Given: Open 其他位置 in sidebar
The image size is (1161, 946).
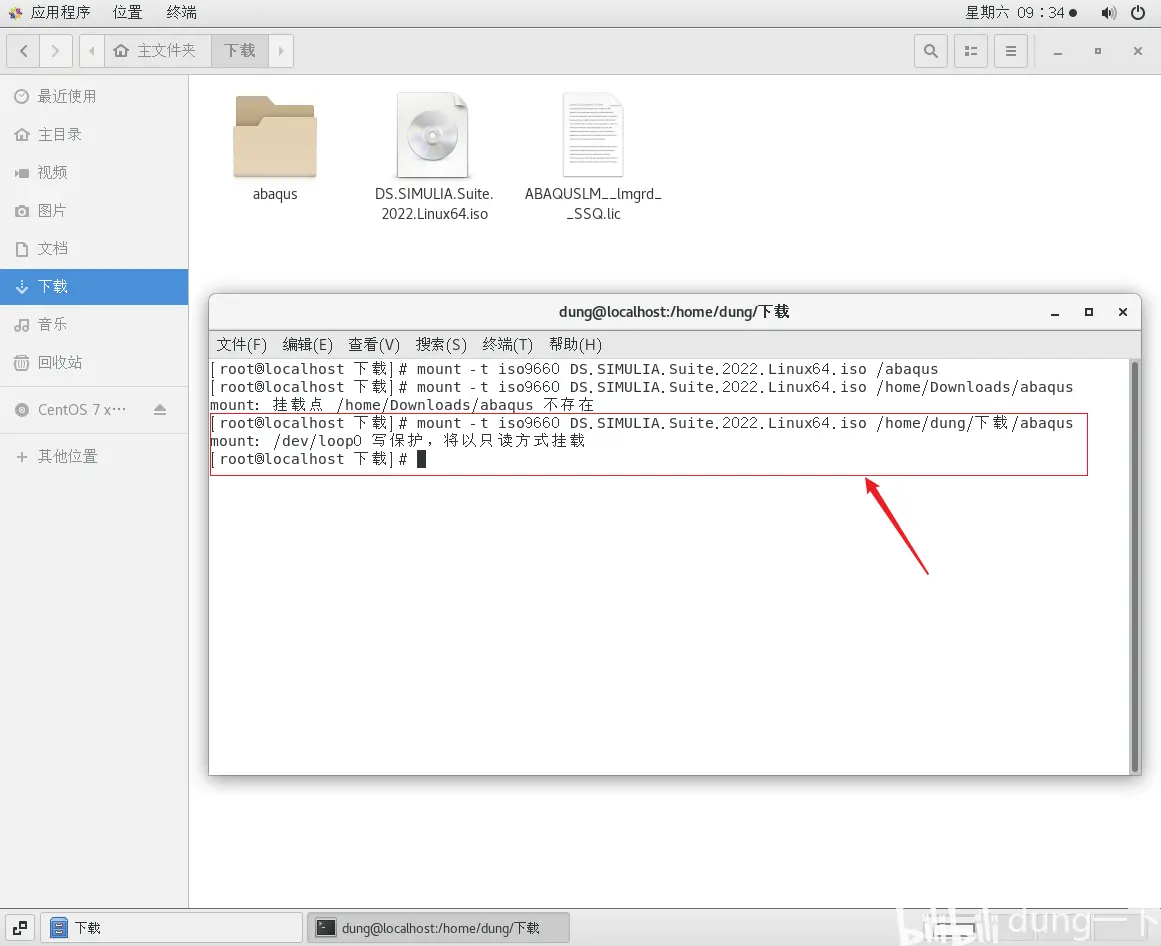Looking at the screenshot, I should 94,457.
